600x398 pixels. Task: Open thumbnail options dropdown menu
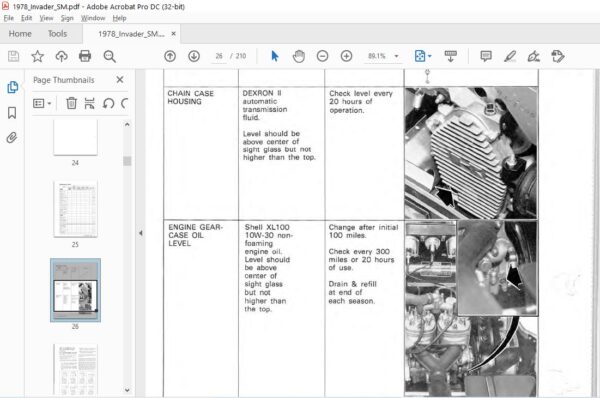point(42,103)
